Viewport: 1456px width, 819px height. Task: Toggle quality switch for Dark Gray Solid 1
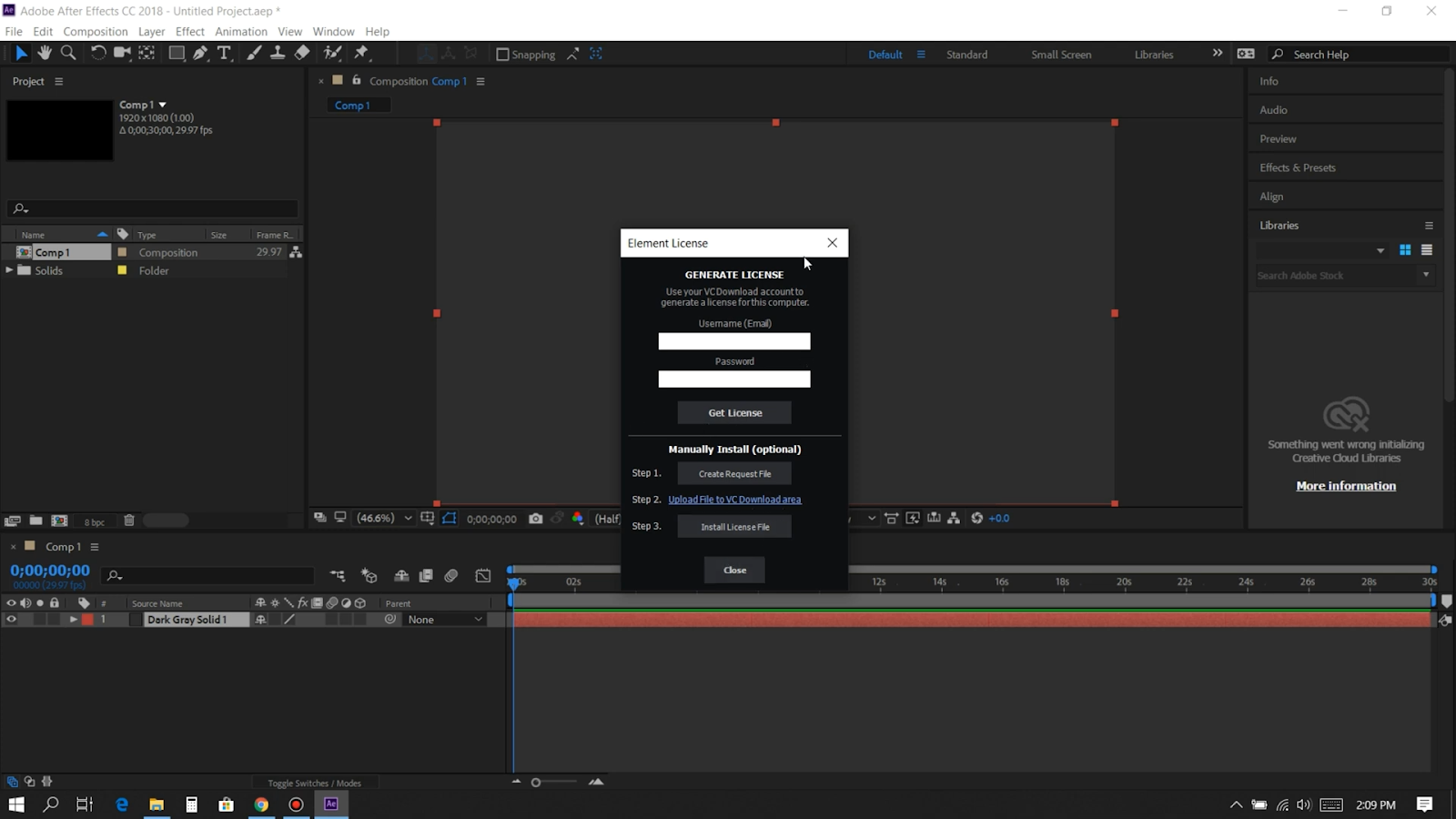(x=289, y=620)
